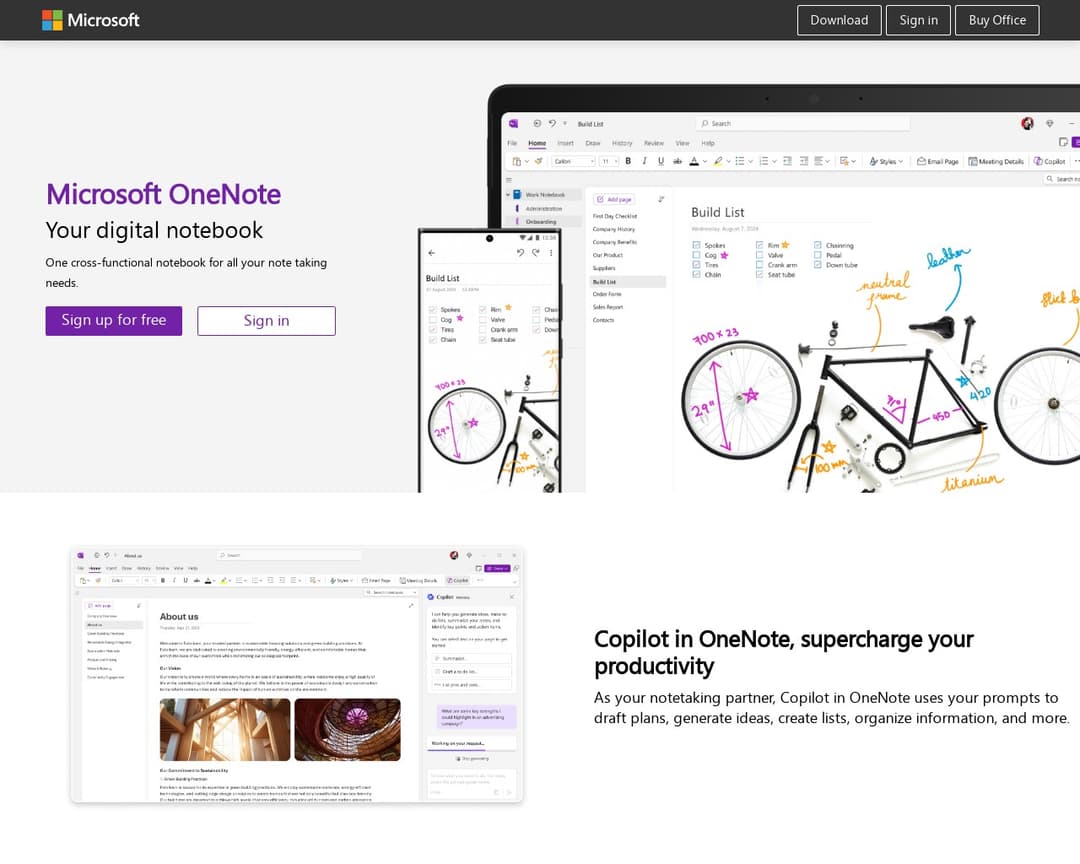Click the Underline icon
The image size is (1080, 864).
[659, 160]
